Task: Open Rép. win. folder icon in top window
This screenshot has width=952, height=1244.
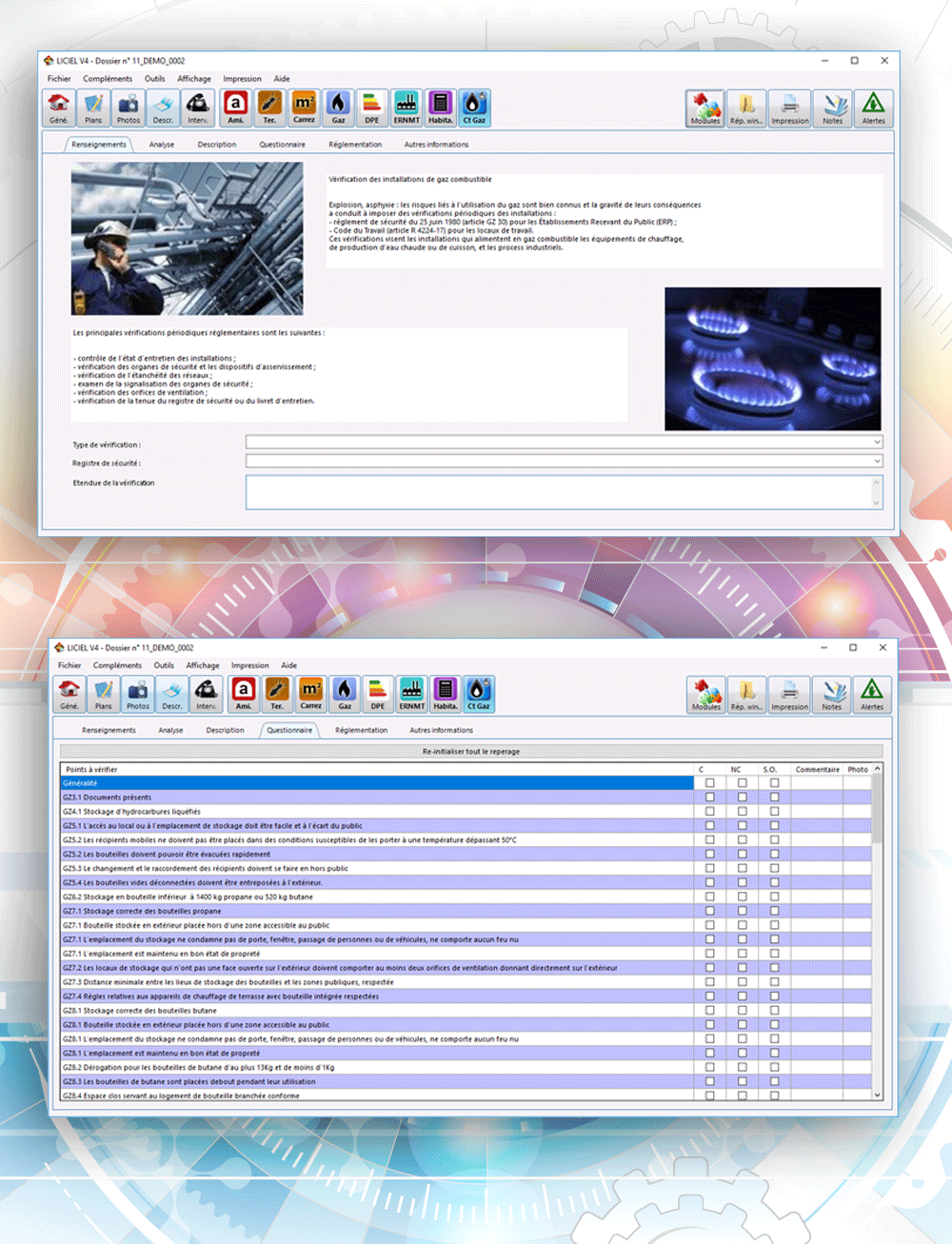Action: (746, 109)
